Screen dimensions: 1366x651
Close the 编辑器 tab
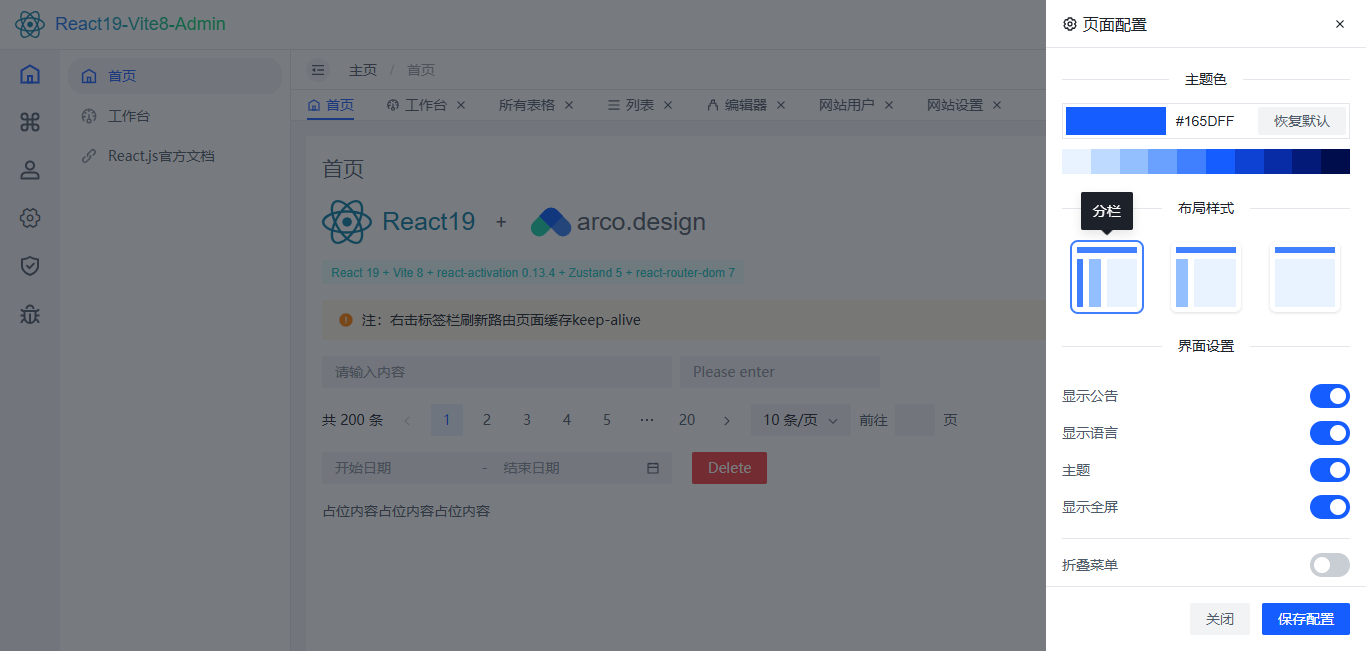pyautogui.click(x=781, y=105)
